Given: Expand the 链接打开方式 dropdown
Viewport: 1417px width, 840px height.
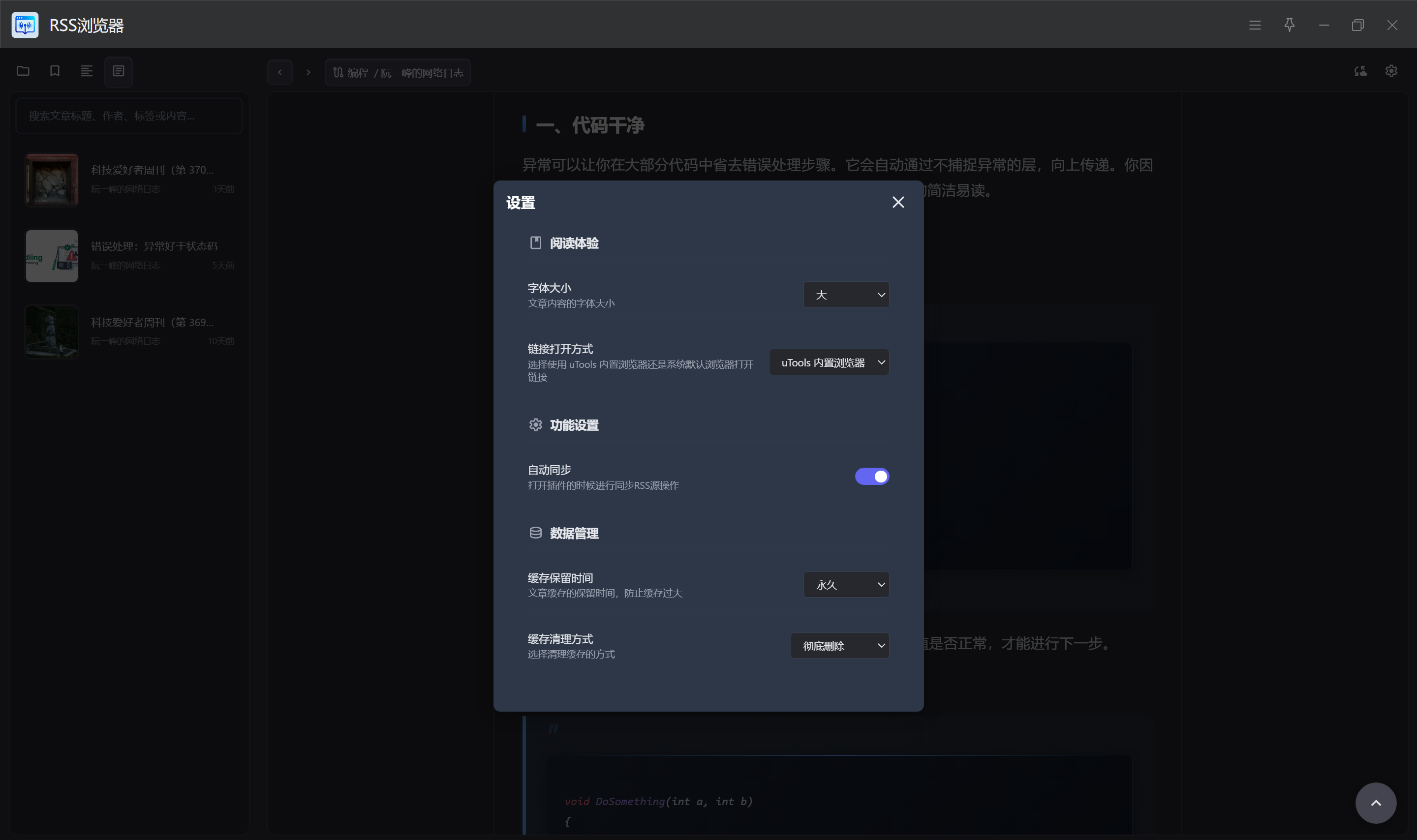Looking at the screenshot, I should 829,362.
